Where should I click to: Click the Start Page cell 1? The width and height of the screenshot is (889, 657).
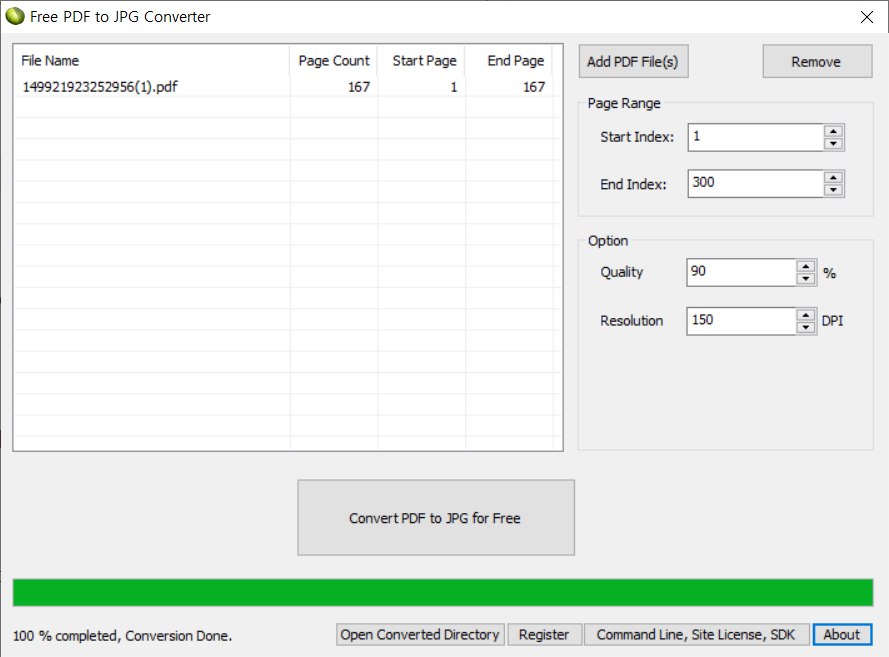454,87
